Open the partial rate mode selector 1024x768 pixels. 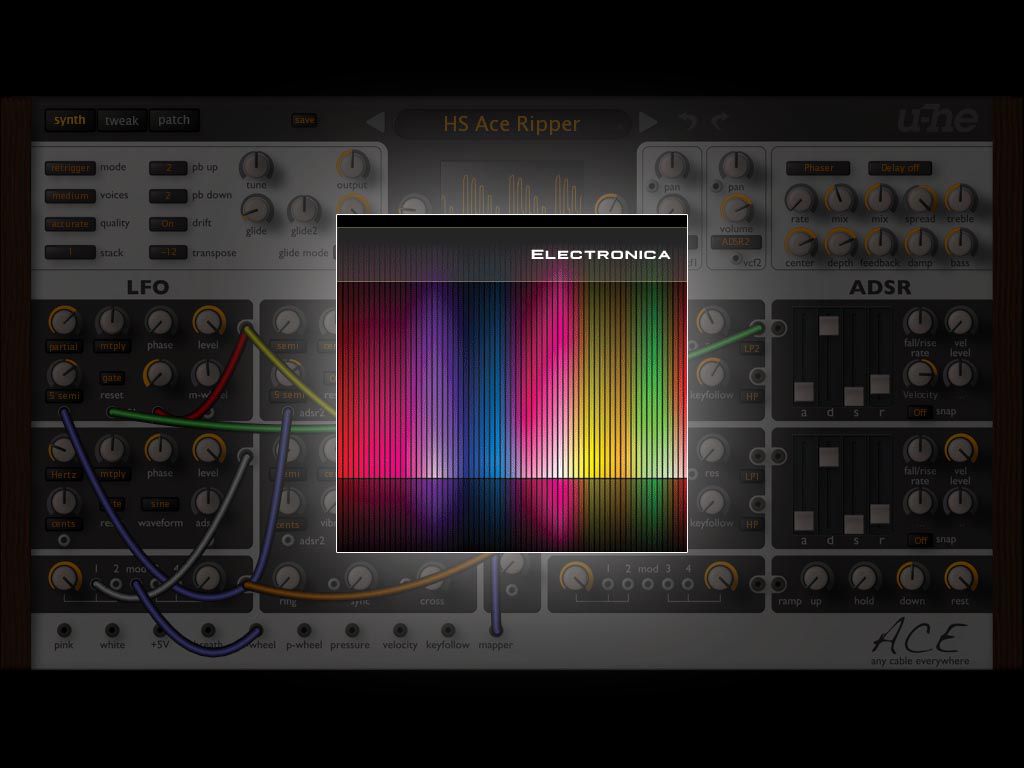(x=63, y=347)
